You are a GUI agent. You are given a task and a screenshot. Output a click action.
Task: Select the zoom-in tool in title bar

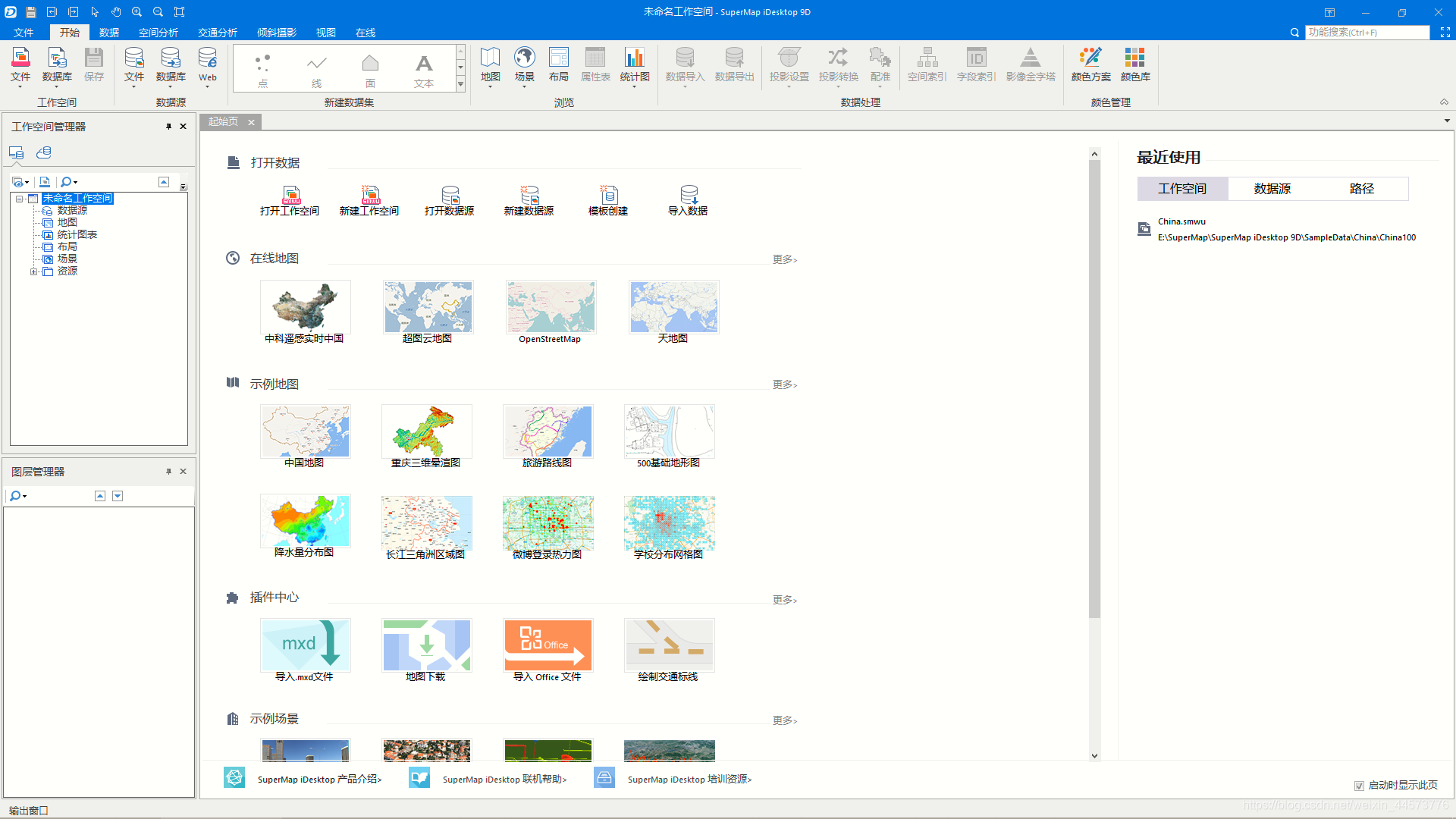click(136, 11)
